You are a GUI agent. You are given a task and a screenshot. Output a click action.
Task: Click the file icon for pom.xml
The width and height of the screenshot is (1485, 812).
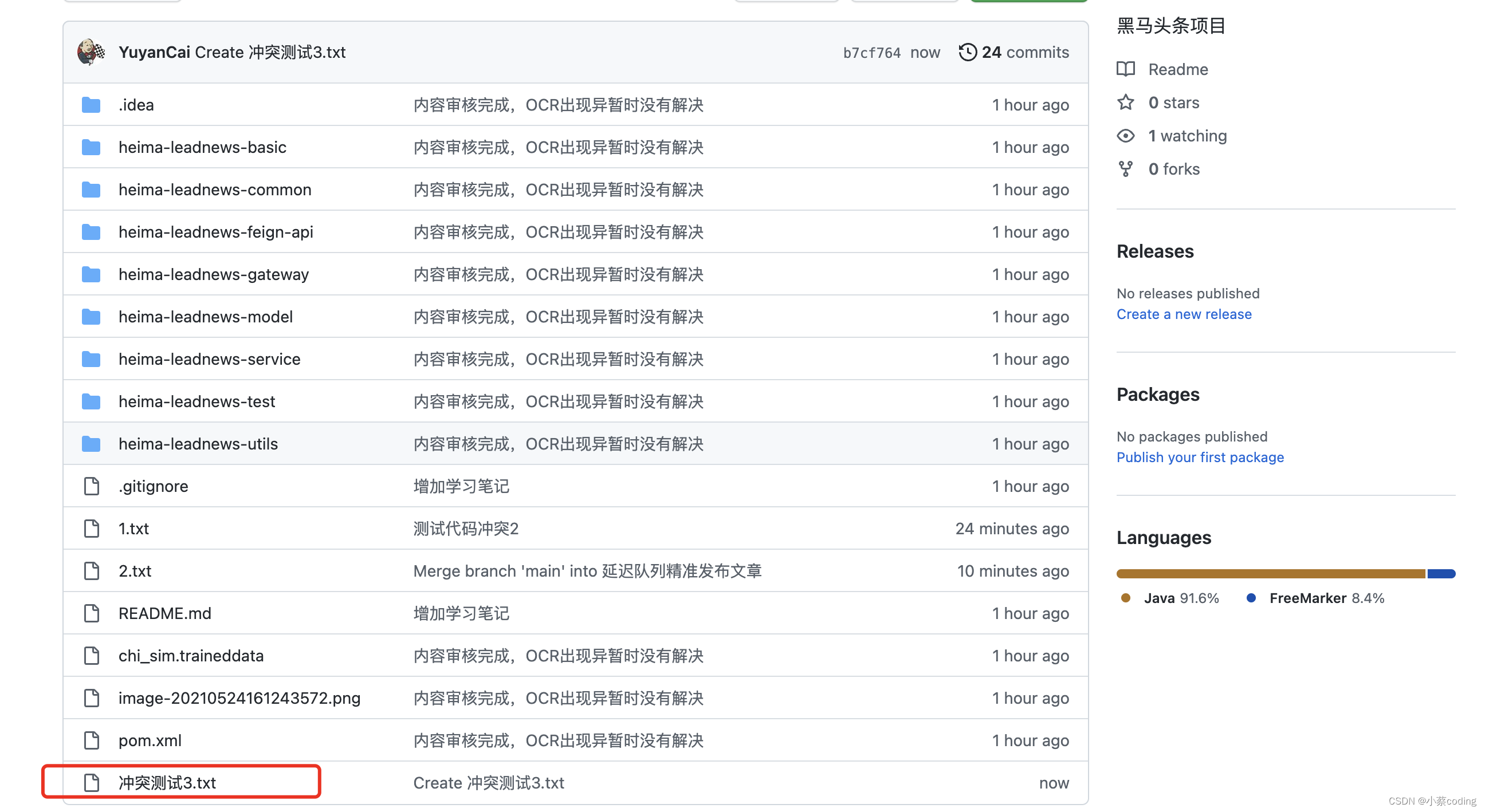pyautogui.click(x=90, y=740)
